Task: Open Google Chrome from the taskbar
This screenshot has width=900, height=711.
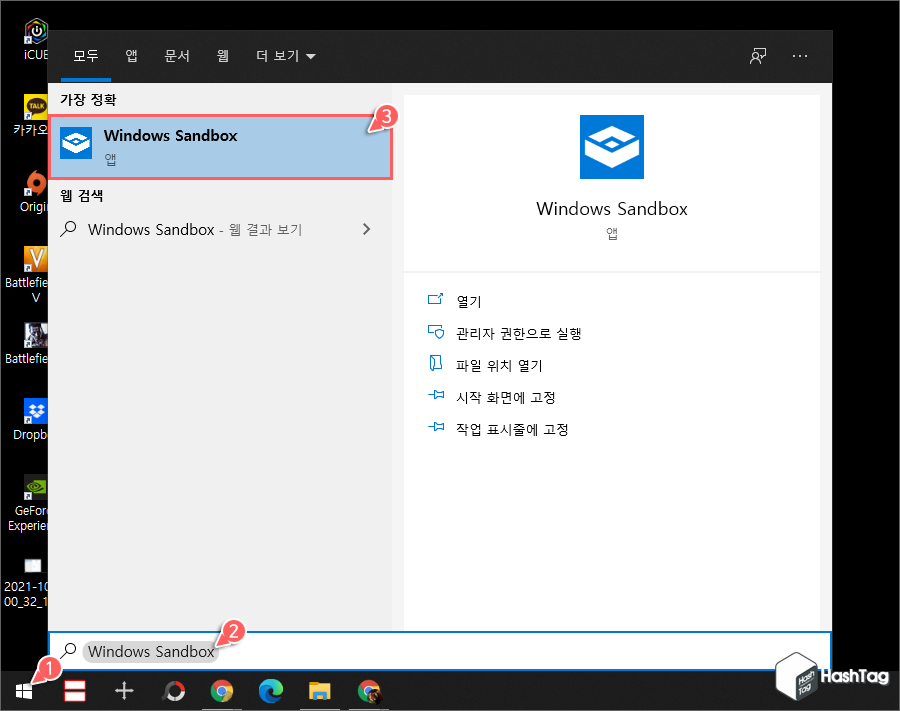Action: pyautogui.click(x=222, y=691)
